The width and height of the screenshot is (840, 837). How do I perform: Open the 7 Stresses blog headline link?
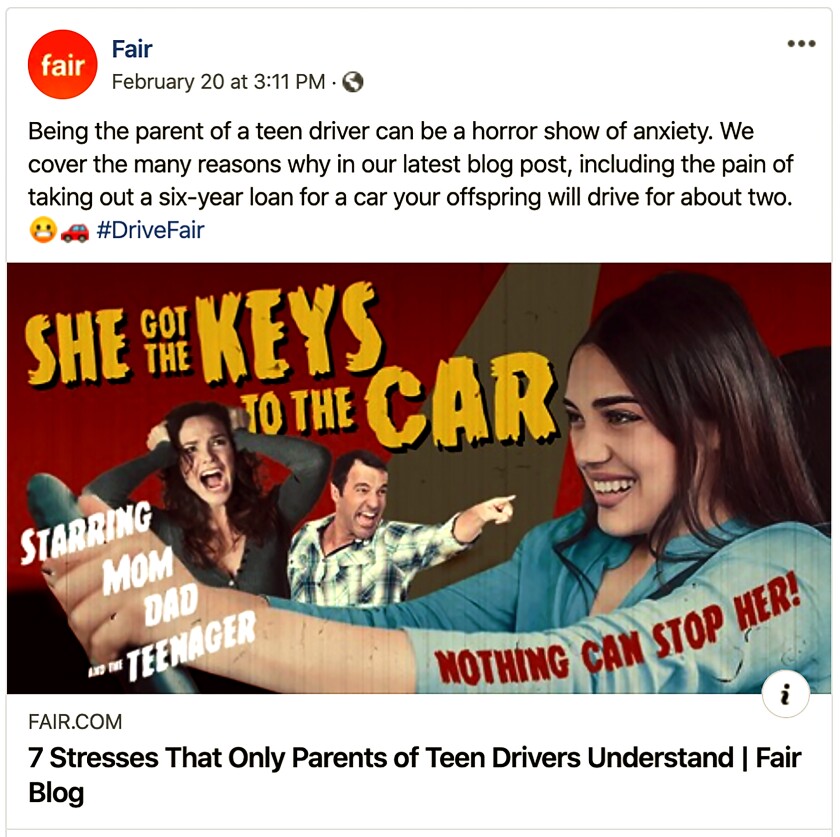[415, 775]
